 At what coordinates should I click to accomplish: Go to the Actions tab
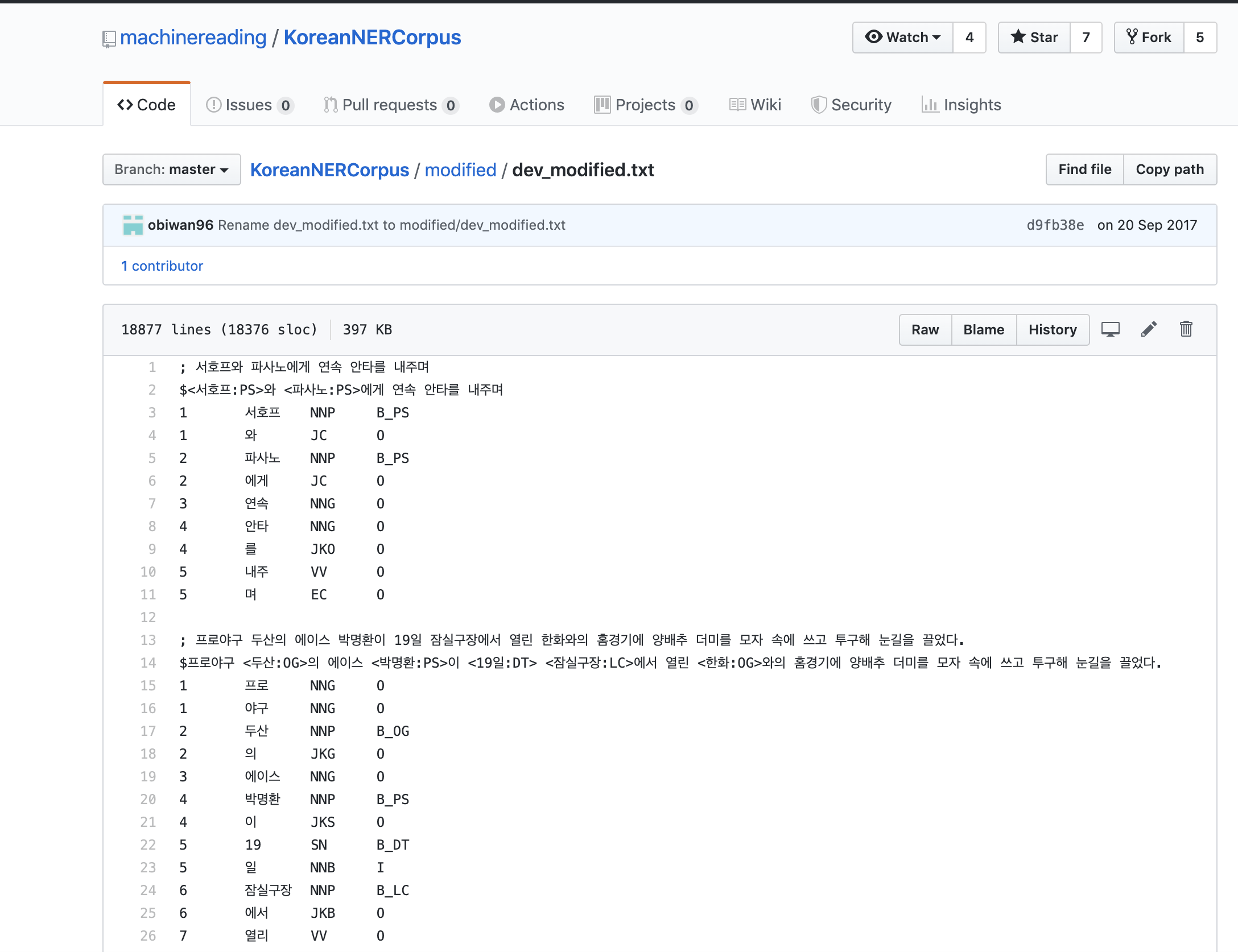pos(527,105)
